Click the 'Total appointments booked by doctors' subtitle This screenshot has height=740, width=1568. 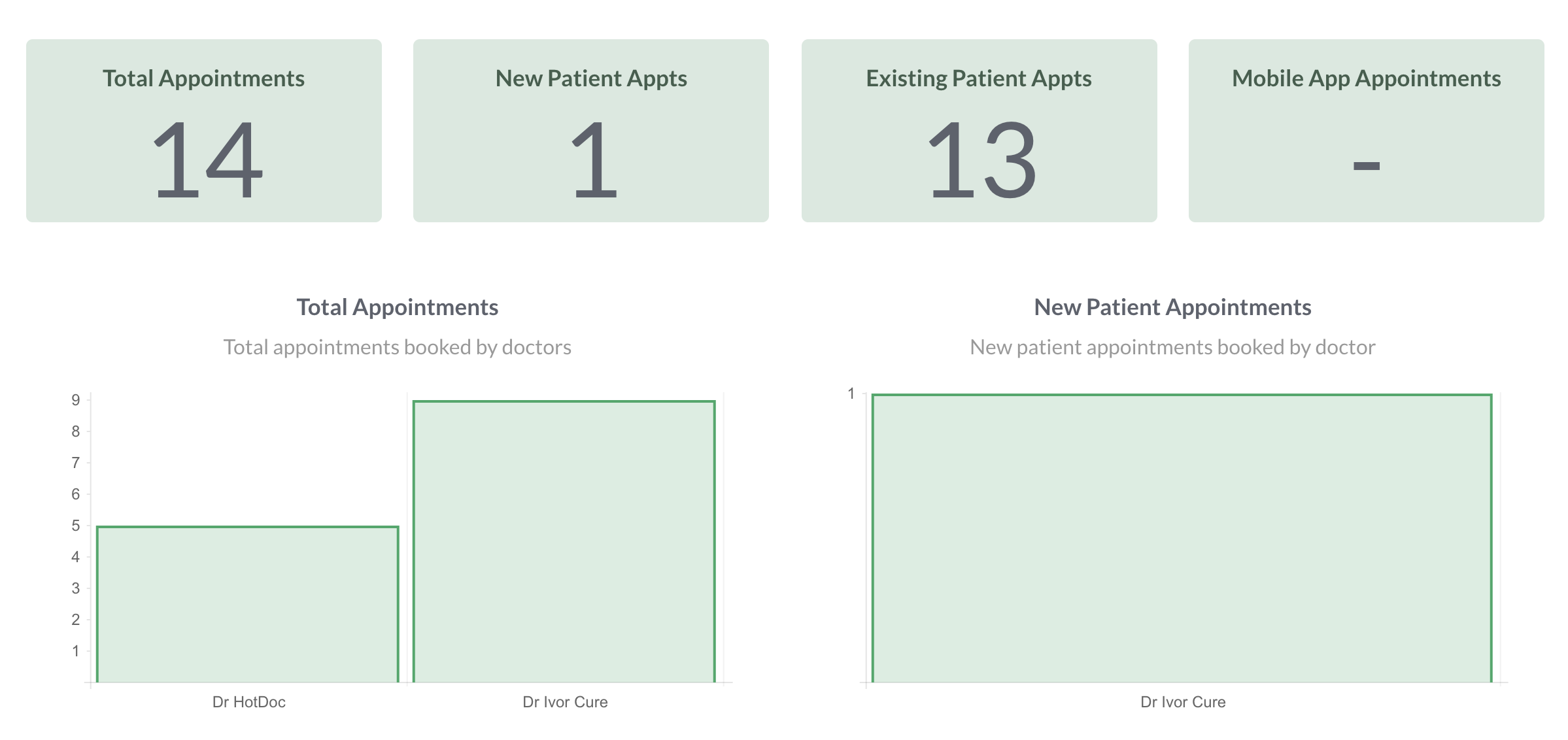(398, 347)
